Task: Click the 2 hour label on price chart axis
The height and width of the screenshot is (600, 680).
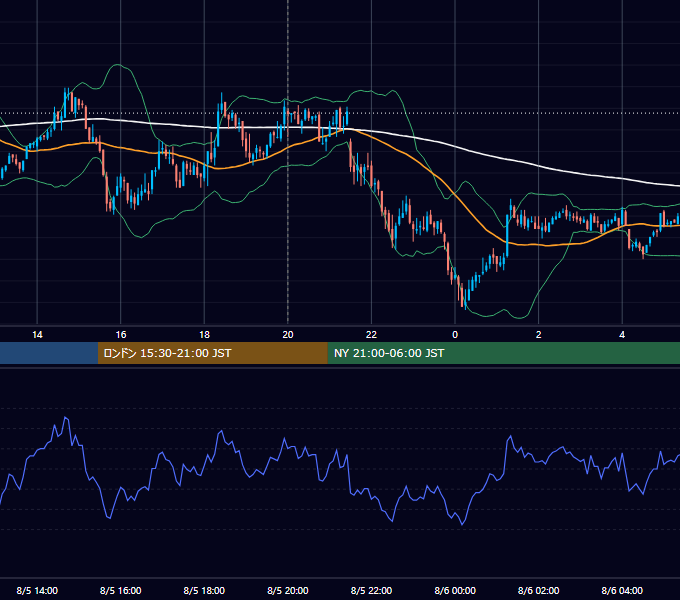Action: tap(539, 335)
